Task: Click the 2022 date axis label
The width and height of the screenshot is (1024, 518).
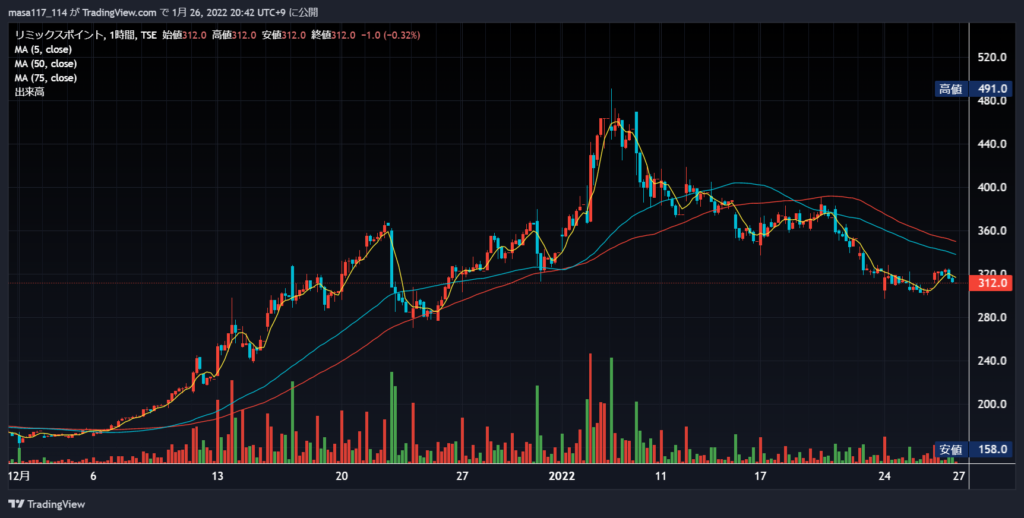Action: click(x=562, y=476)
